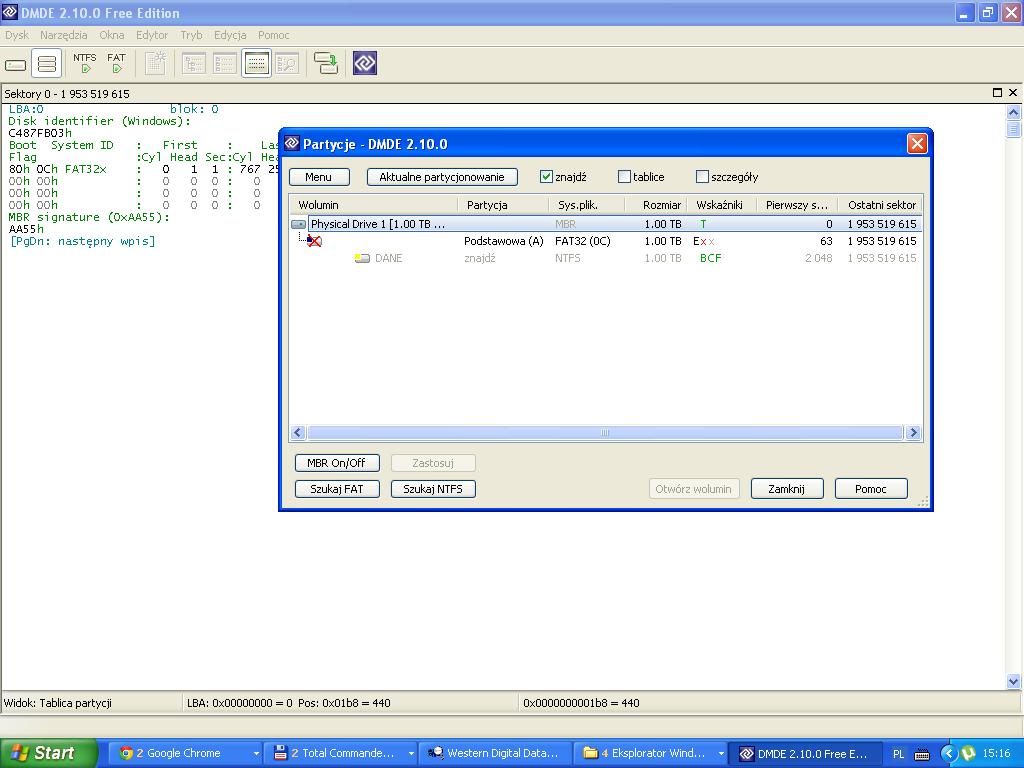Open the Edytor menu
1024x768 pixels.
(x=152, y=35)
